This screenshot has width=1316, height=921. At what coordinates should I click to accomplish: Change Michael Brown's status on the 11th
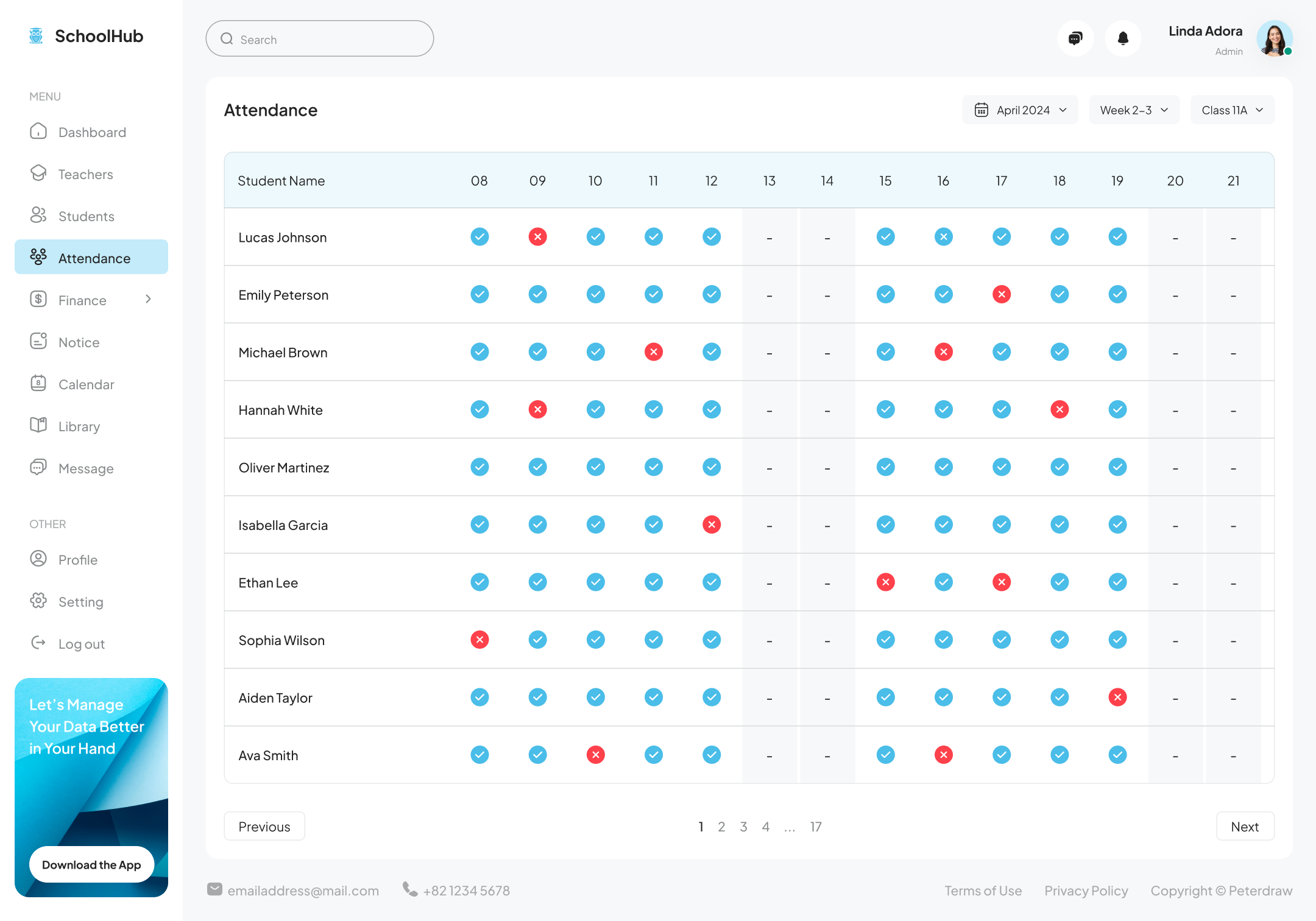[653, 351]
